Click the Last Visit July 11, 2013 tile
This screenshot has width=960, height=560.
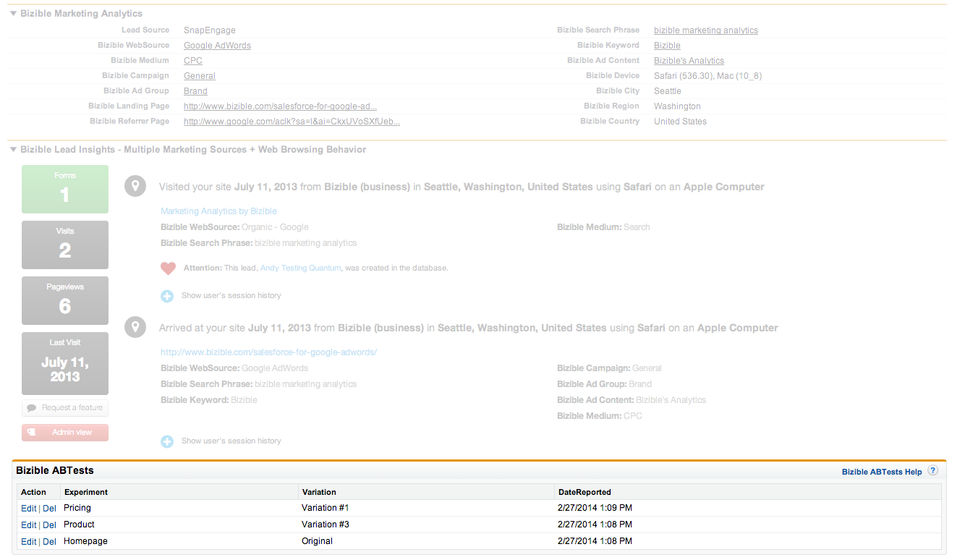65,364
